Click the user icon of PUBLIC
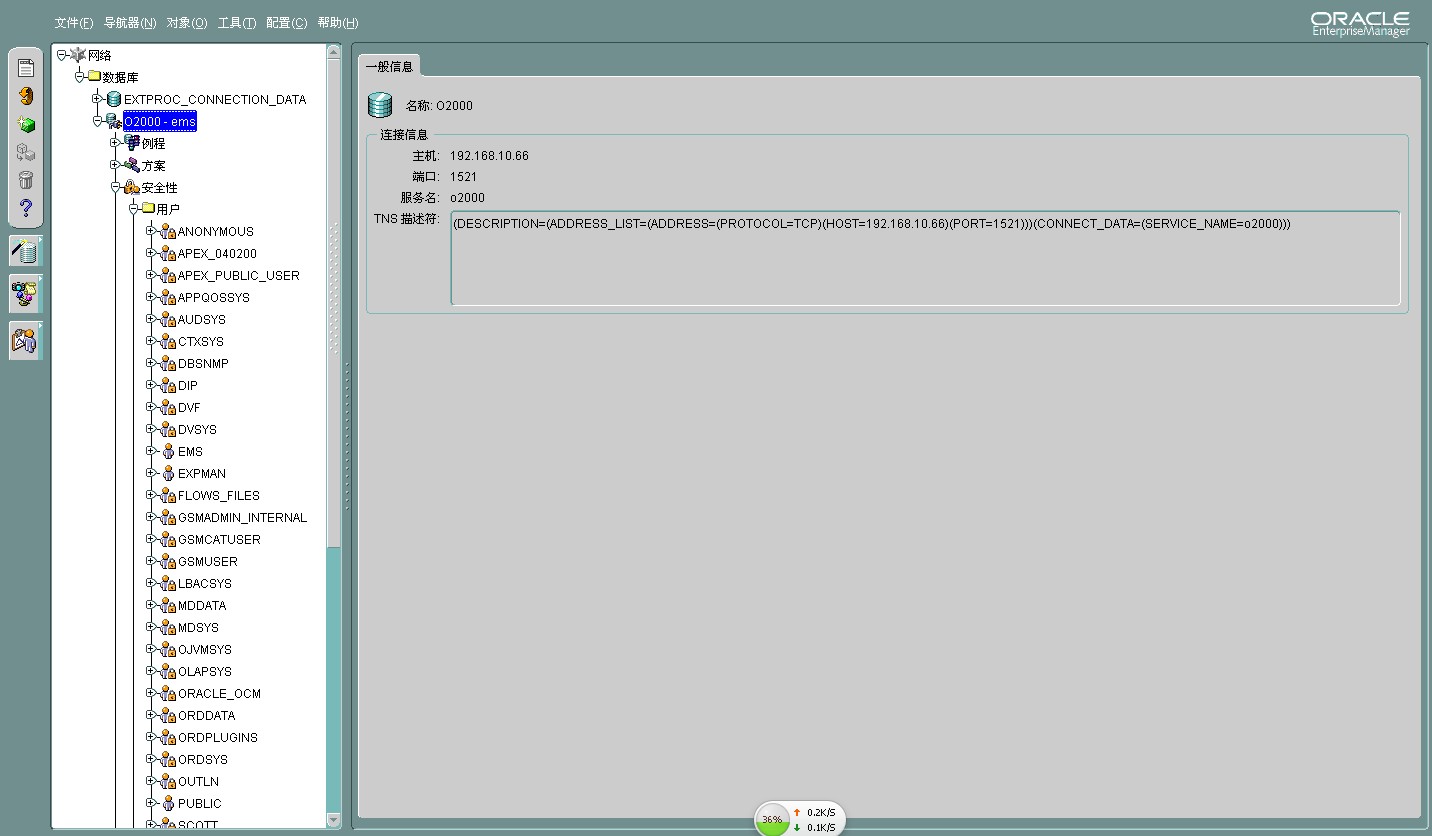Image resolution: width=1432 pixels, height=836 pixels. tap(168, 803)
